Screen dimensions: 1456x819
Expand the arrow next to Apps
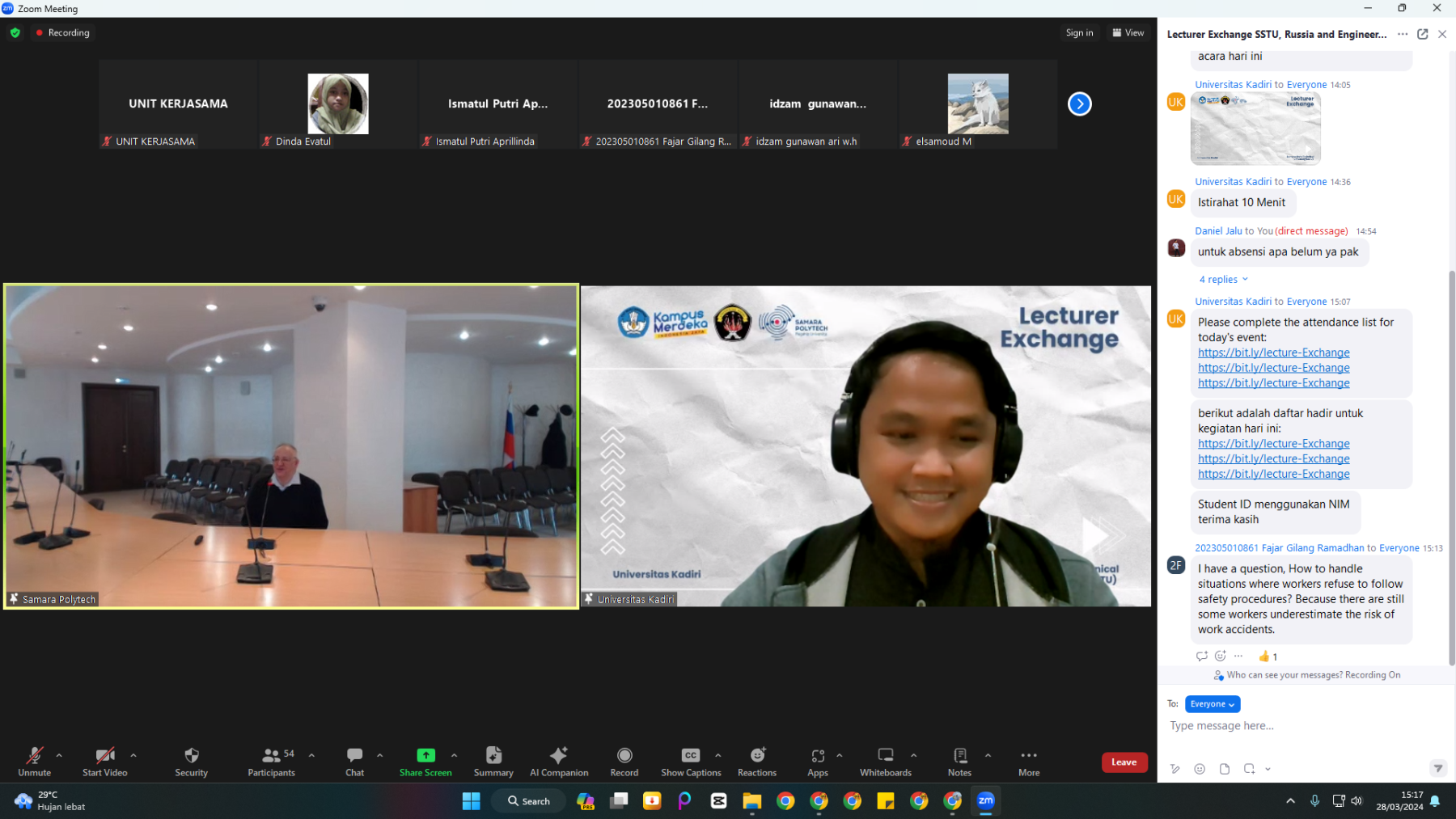tap(840, 755)
